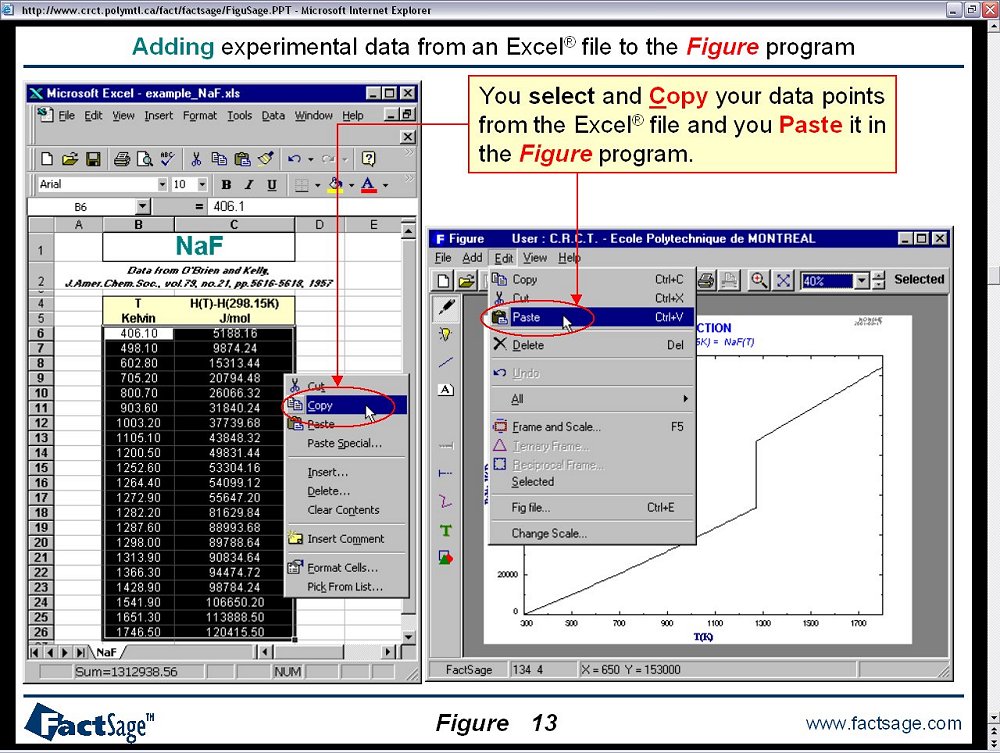Toggle Underline formatting in Excel

[x=272, y=185]
